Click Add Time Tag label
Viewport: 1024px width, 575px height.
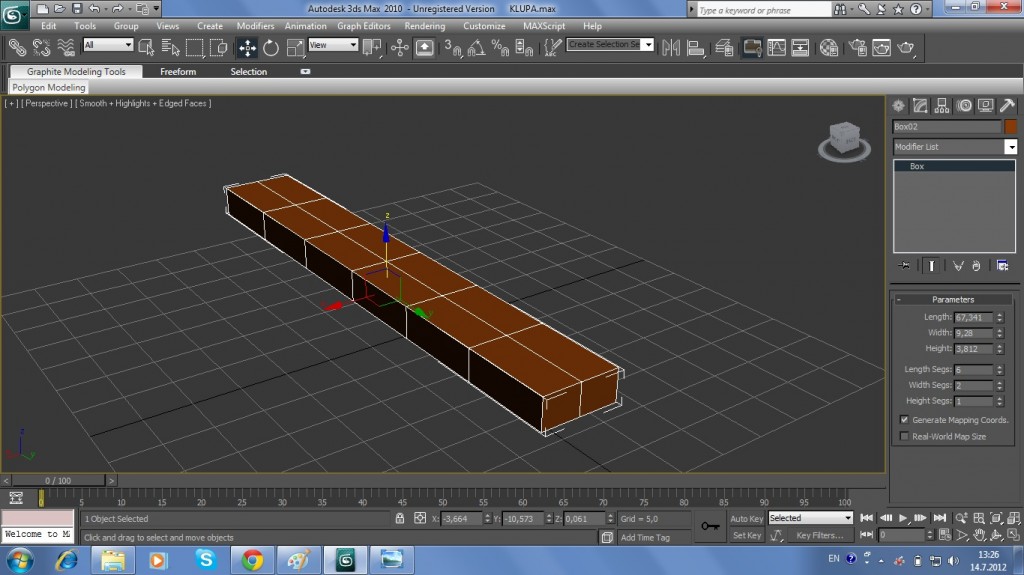tap(645, 537)
